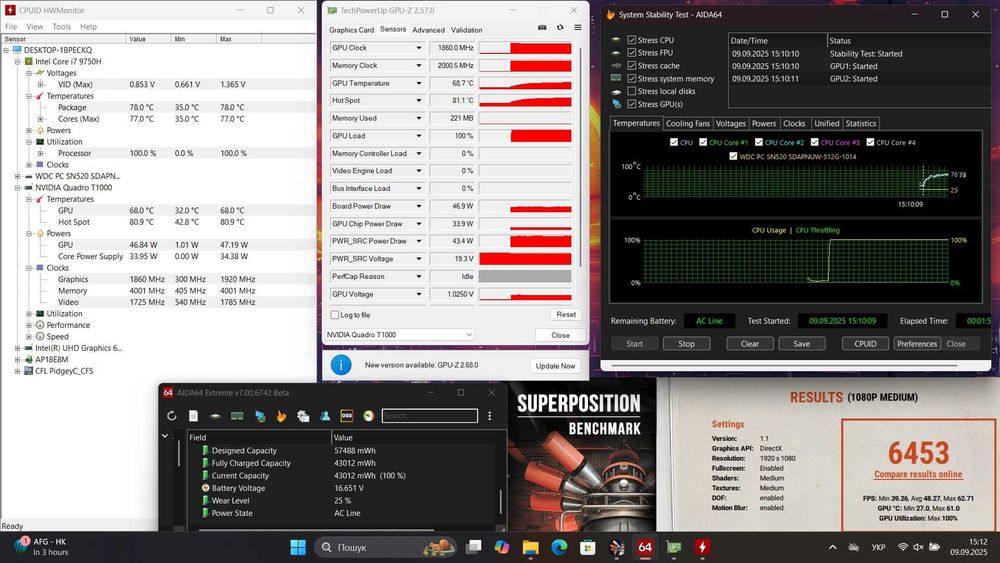
Task: Click the AIDA64 Extreme vertical scrollbar
Action: tap(501, 502)
